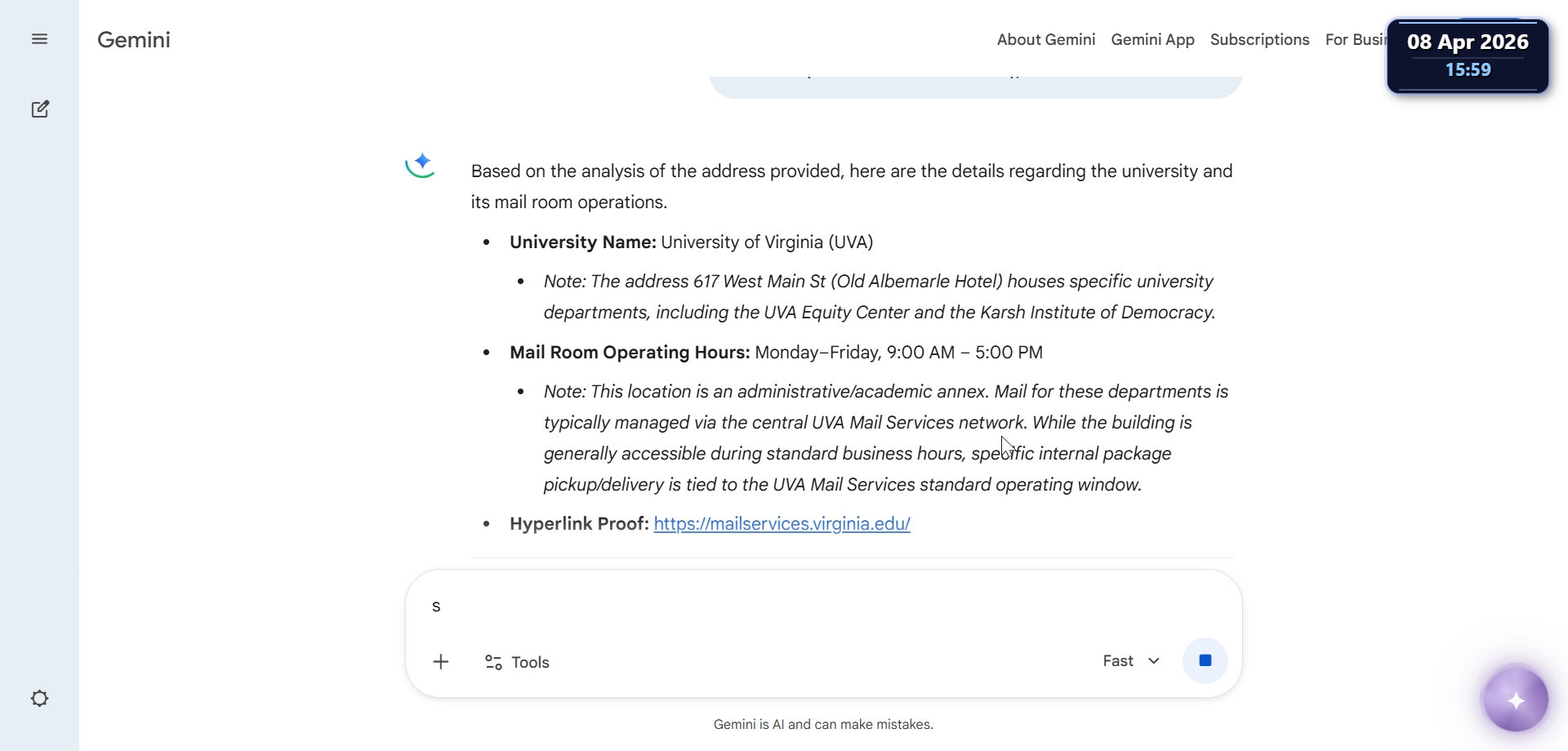1568x751 pixels.
Task: Open the mailservices.virginia.edu hyperlink
Action: pyautogui.click(x=782, y=524)
